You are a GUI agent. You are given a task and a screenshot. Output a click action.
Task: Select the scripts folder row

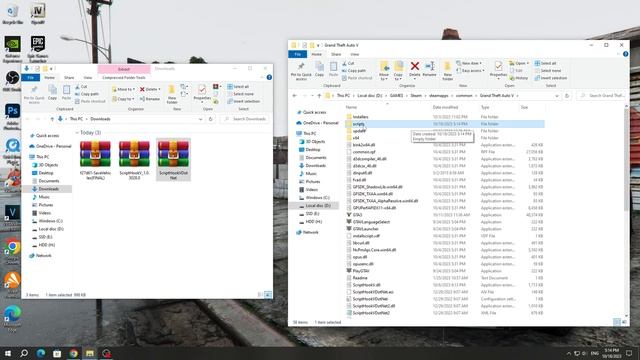pos(445,124)
